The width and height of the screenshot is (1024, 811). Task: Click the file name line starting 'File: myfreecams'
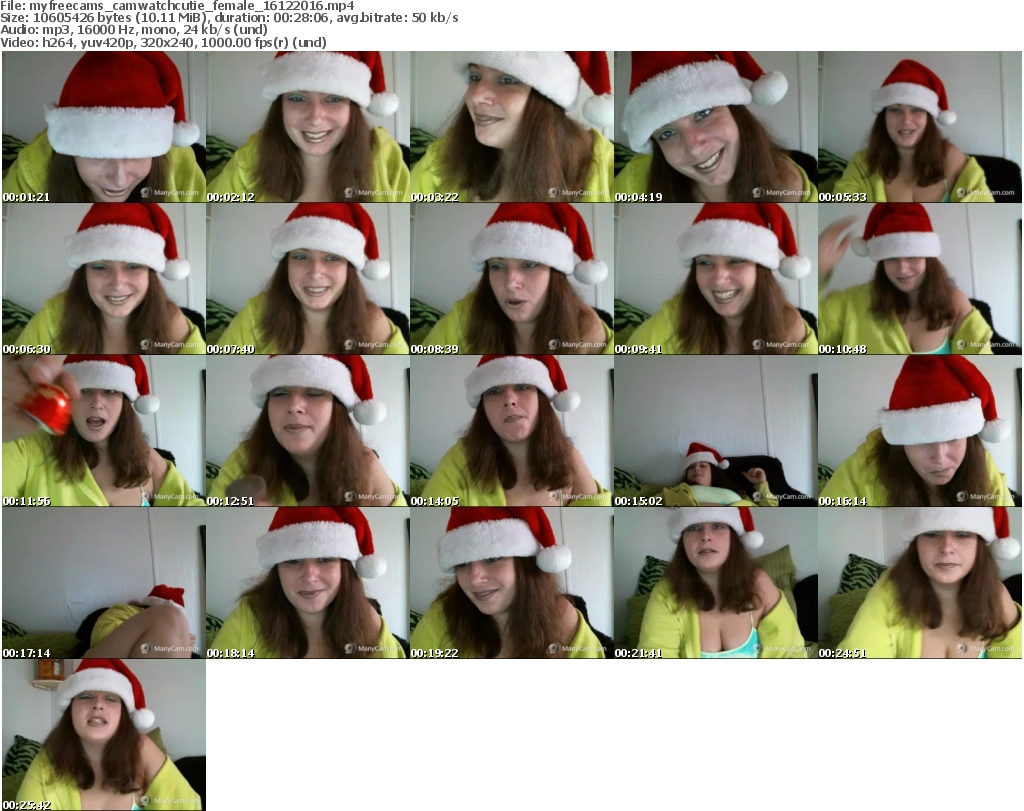178,6
